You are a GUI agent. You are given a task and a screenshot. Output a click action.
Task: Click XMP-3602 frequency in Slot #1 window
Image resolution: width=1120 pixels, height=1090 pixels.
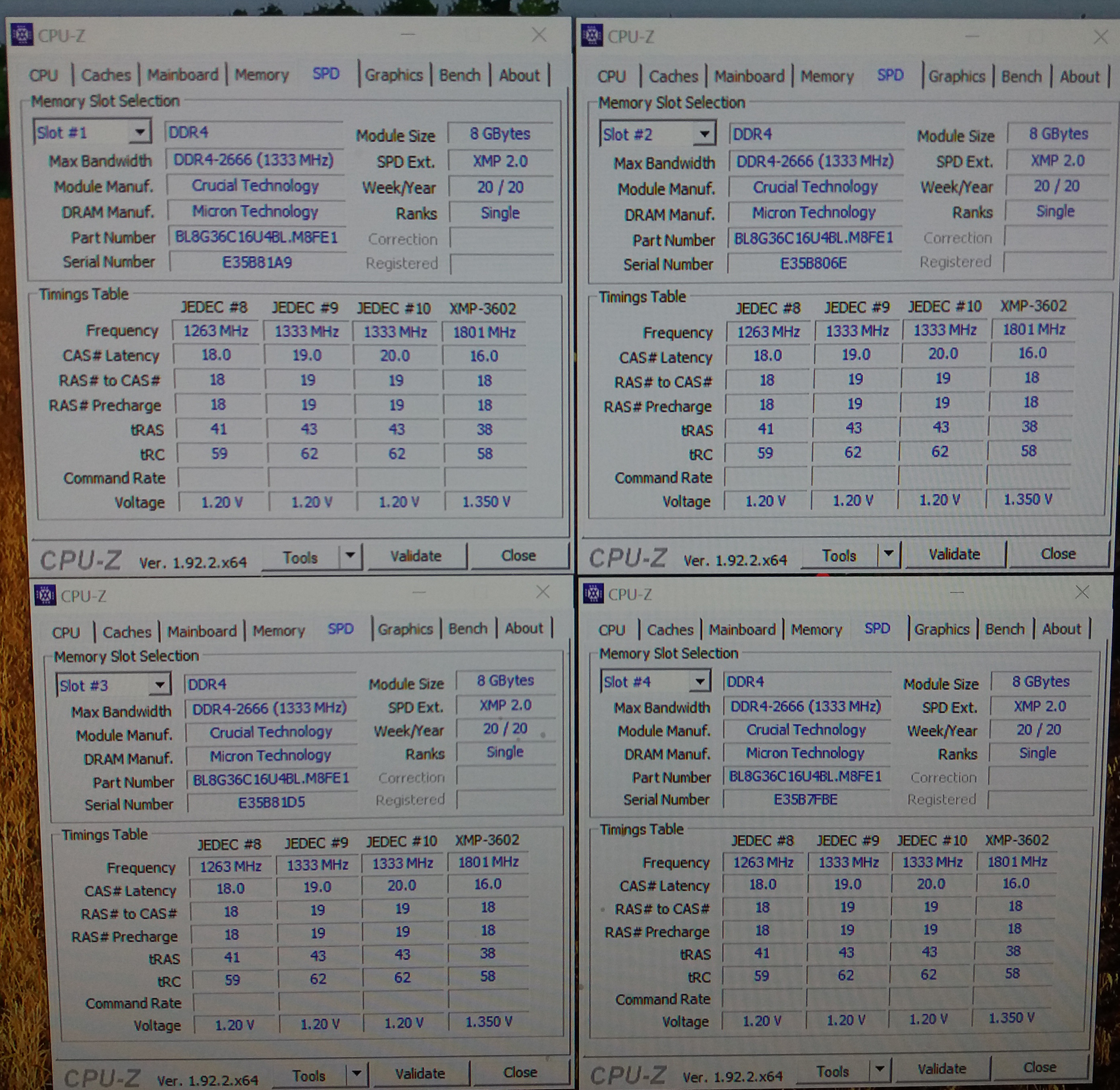click(x=484, y=332)
